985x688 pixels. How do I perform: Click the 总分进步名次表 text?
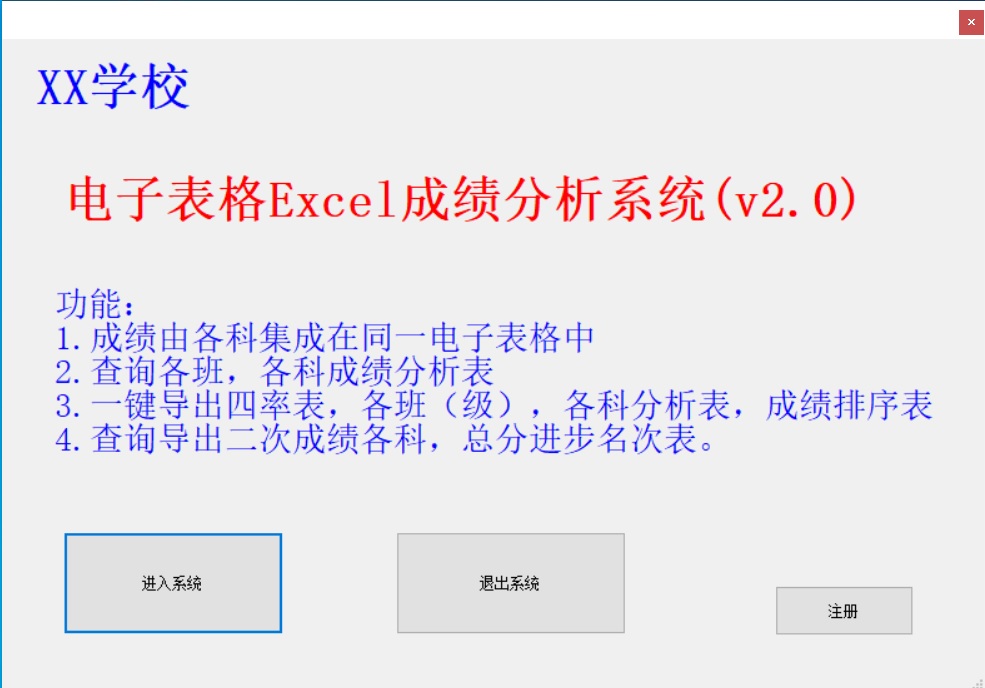[x=579, y=439]
